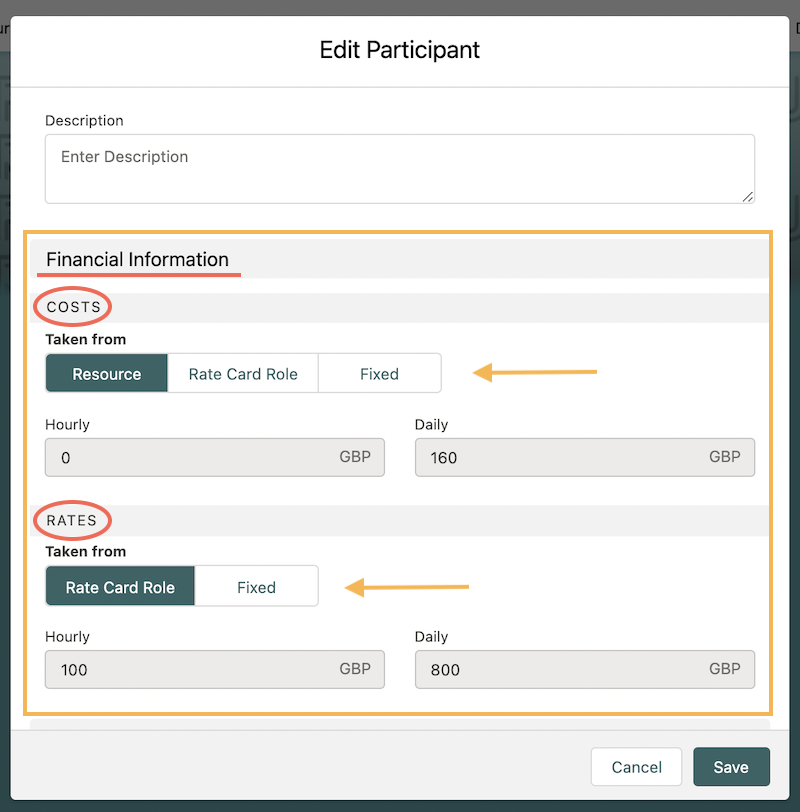Click the GBP suffix in Hourly rate
The width and height of the screenshot is (800, 812).
(355, 669)
